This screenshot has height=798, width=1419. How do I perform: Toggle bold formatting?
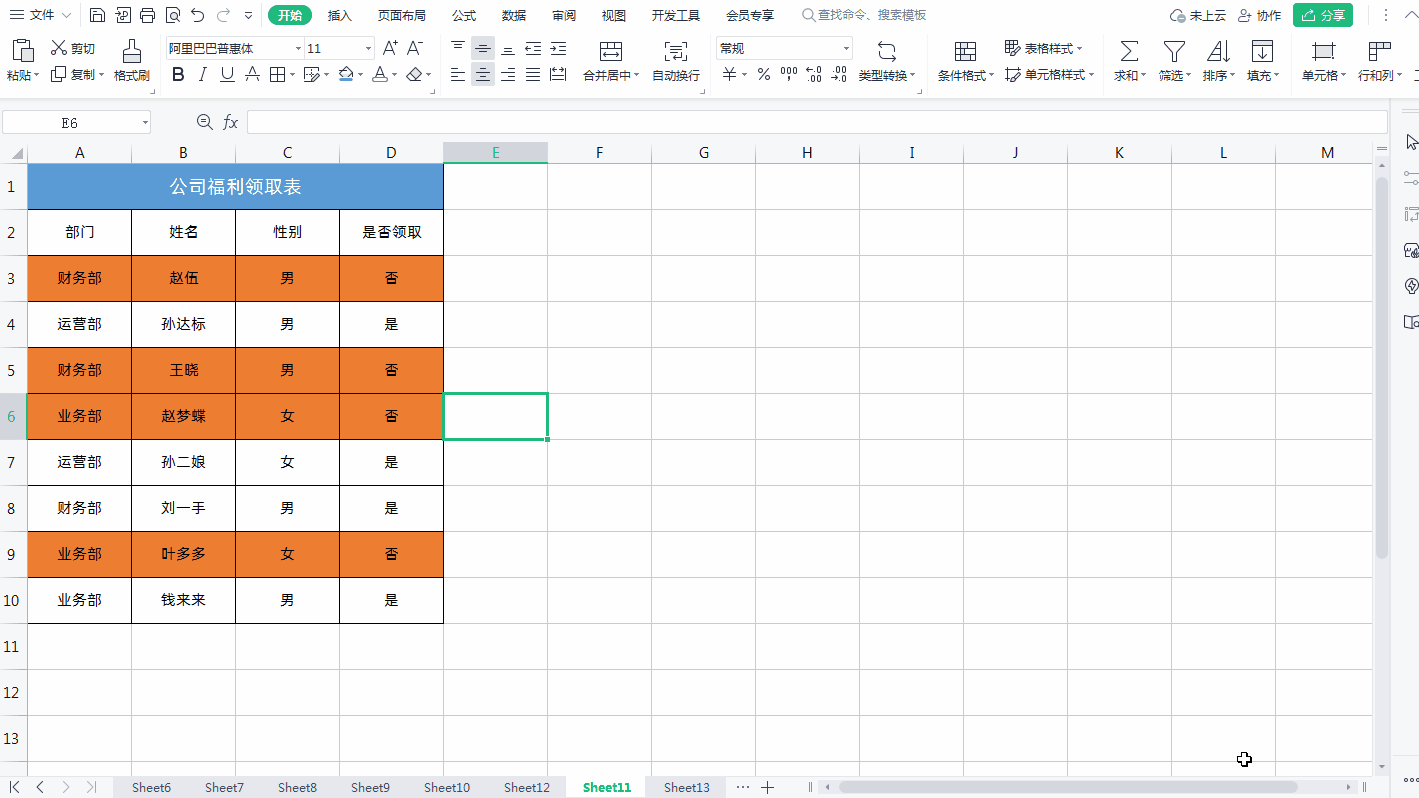coord(178,74)
